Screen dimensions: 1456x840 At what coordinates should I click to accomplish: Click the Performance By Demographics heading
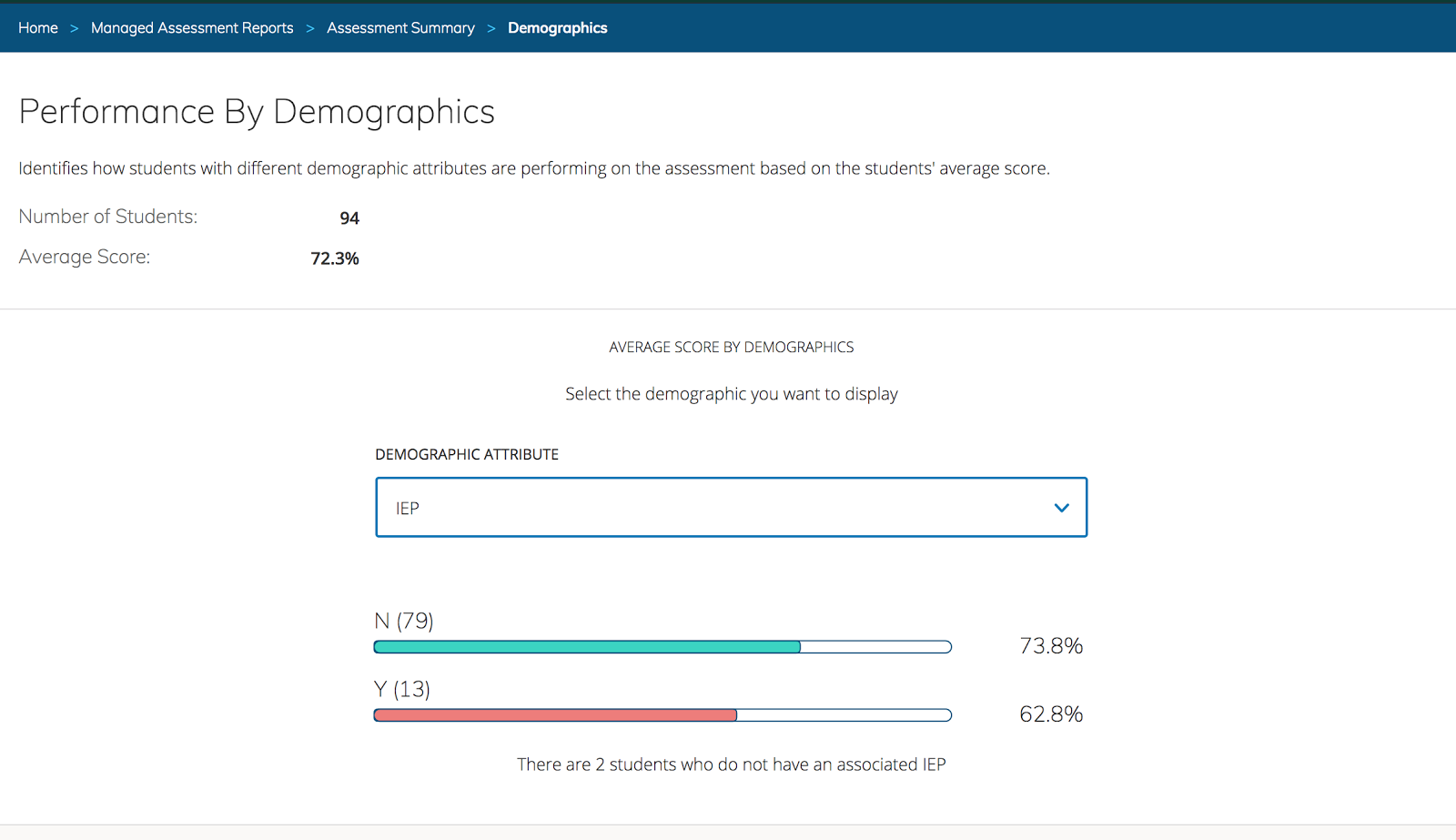258,111
